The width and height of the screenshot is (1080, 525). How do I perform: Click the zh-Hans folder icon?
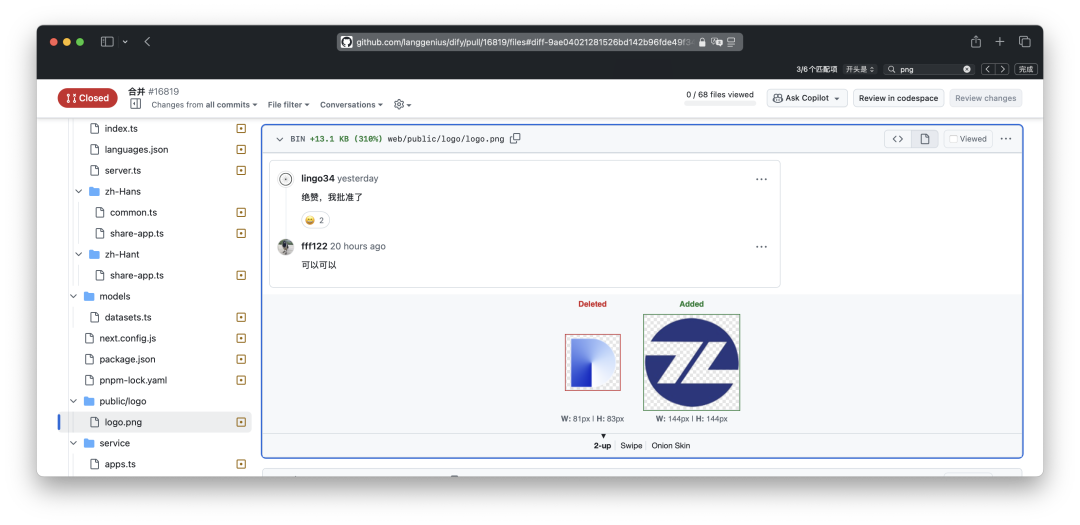click(x=94, y=192)
